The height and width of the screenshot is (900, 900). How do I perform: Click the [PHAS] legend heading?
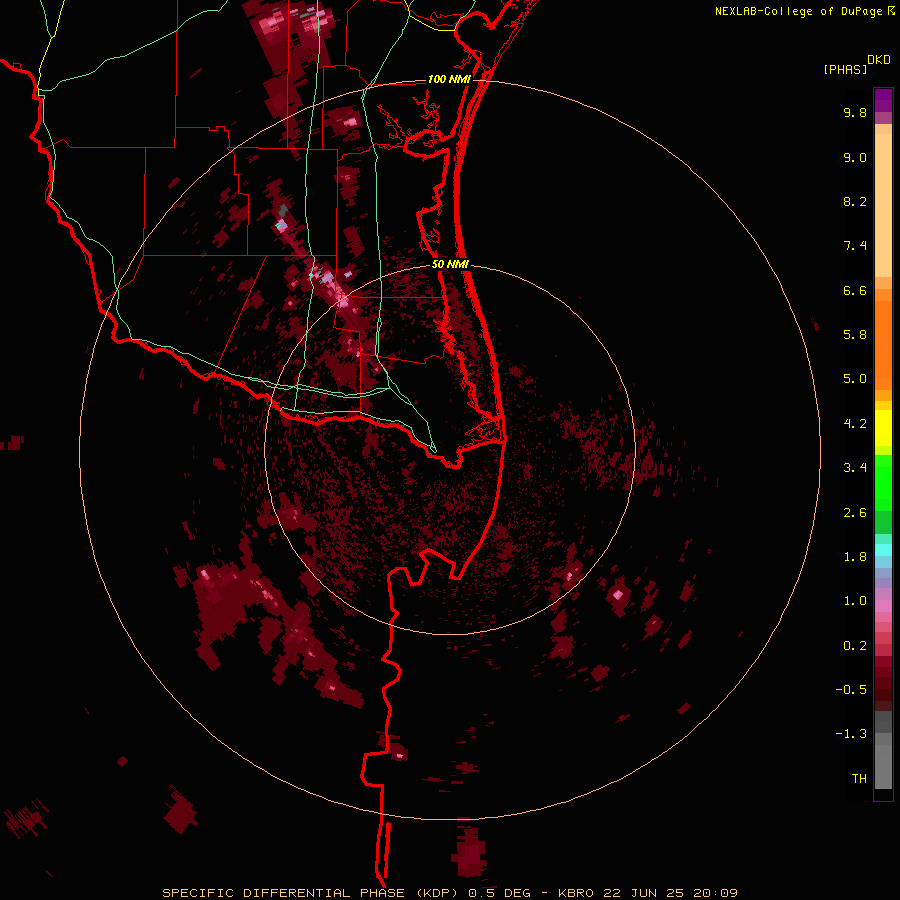[x=845, y=70]
